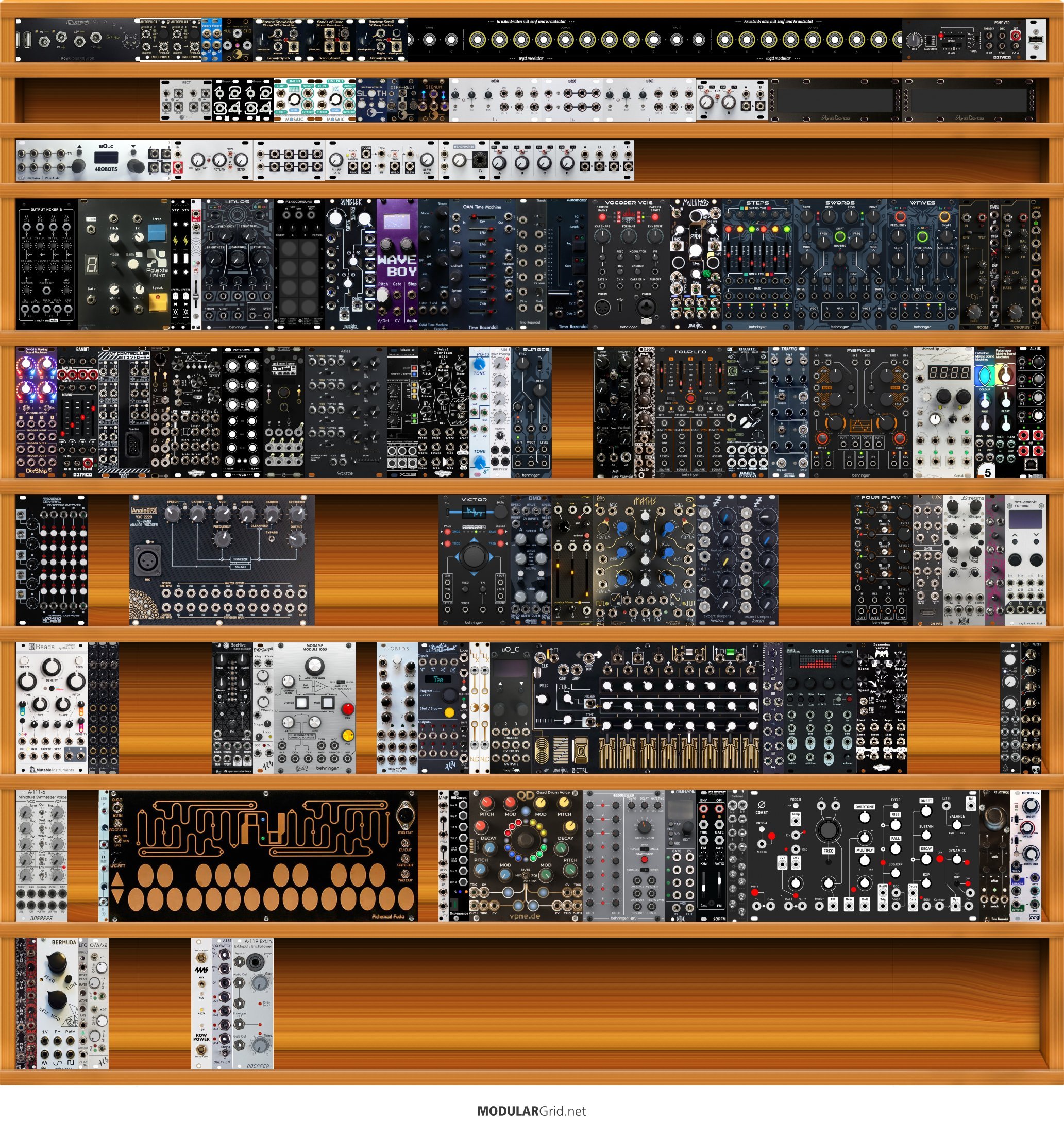The height and width of the screenshot is (1122, 1064).
Task: Select the Mosaic LINE IN module
Action: pos(294,100)
